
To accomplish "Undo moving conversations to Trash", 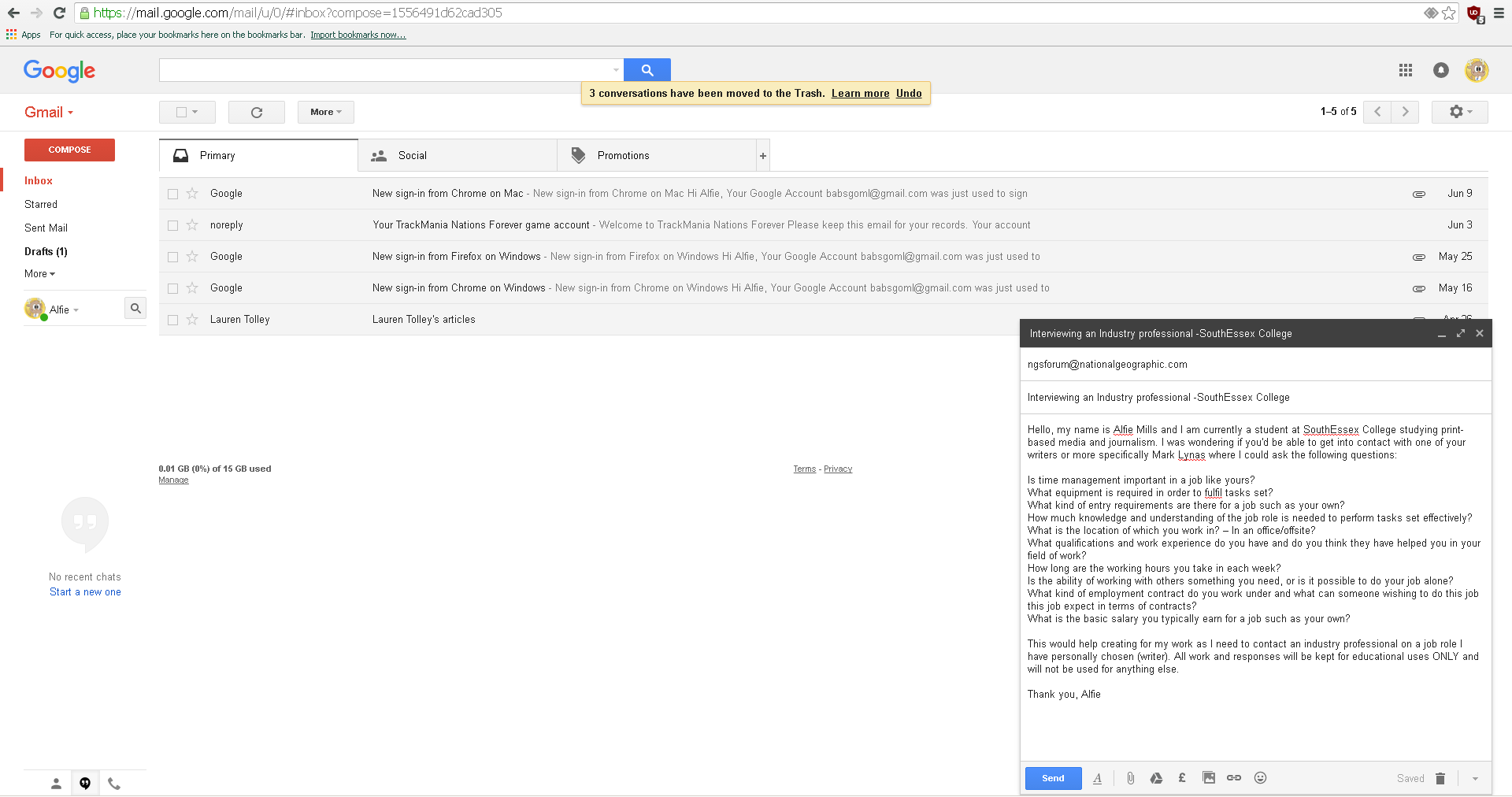I will point(909,93).
